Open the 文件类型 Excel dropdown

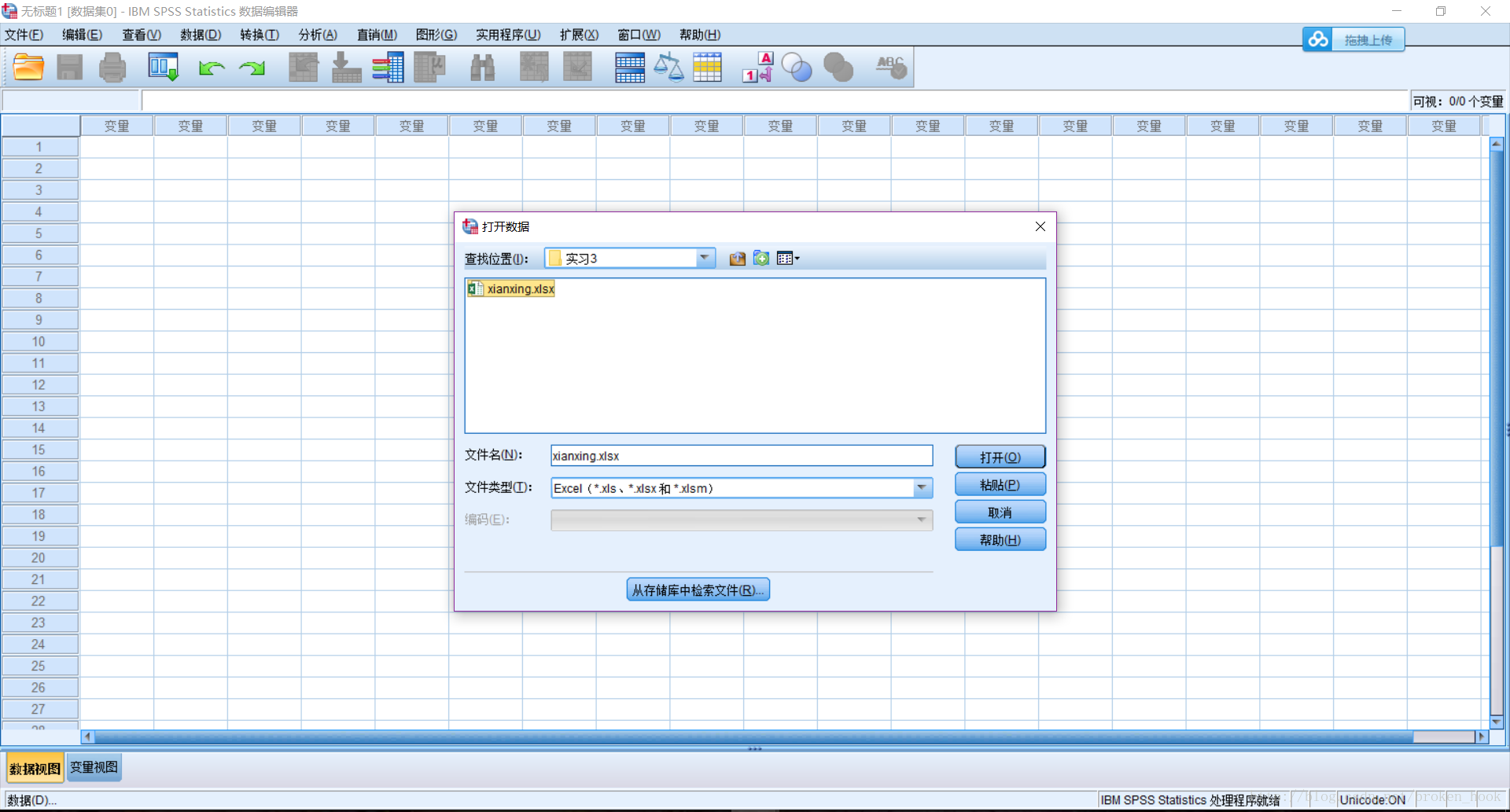(x=922, y=488)
